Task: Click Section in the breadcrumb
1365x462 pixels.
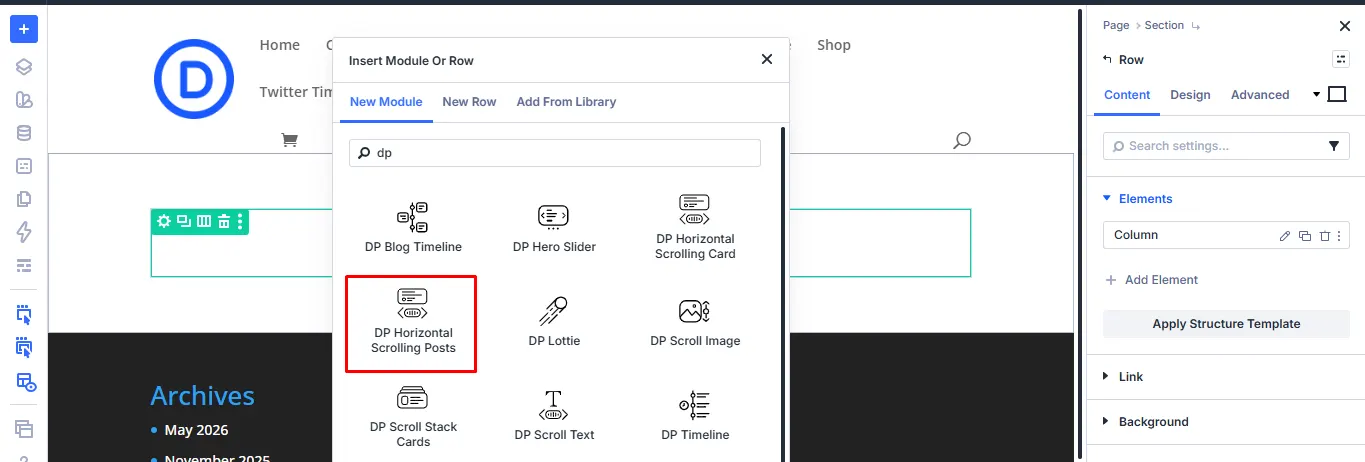Action: (1164, 26)
